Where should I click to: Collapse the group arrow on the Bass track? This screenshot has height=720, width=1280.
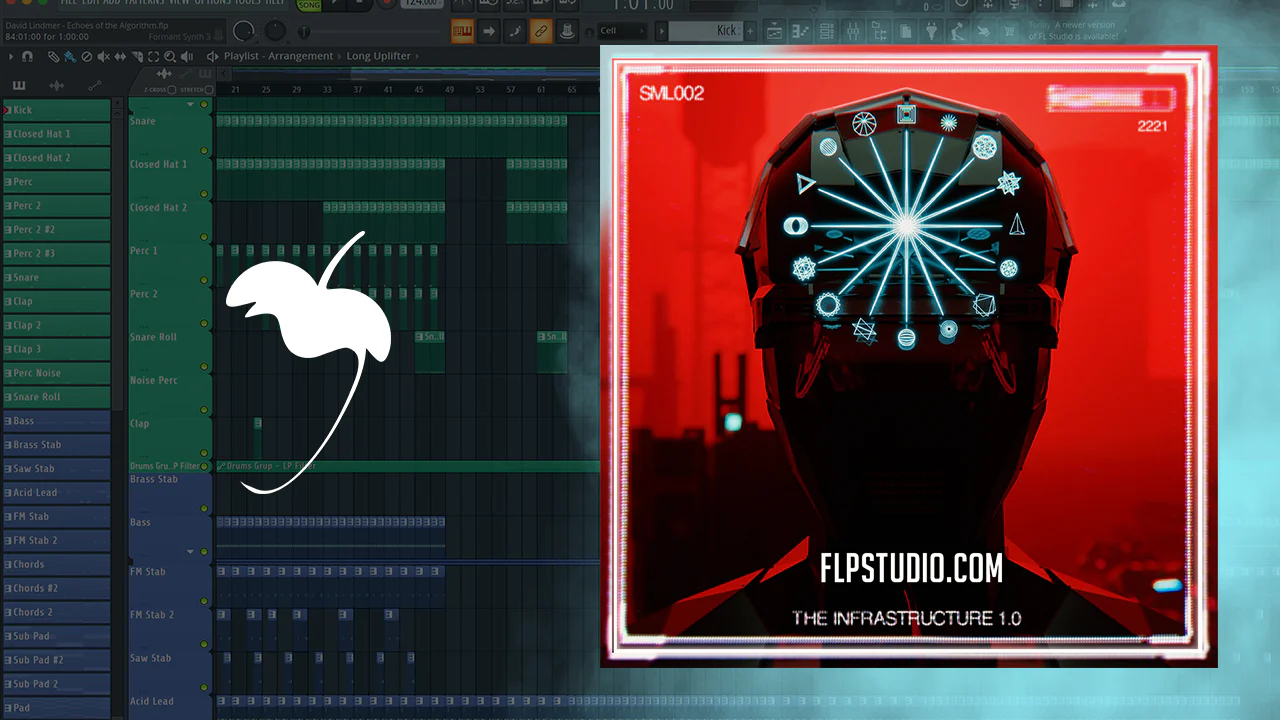(x=190, y=551)
